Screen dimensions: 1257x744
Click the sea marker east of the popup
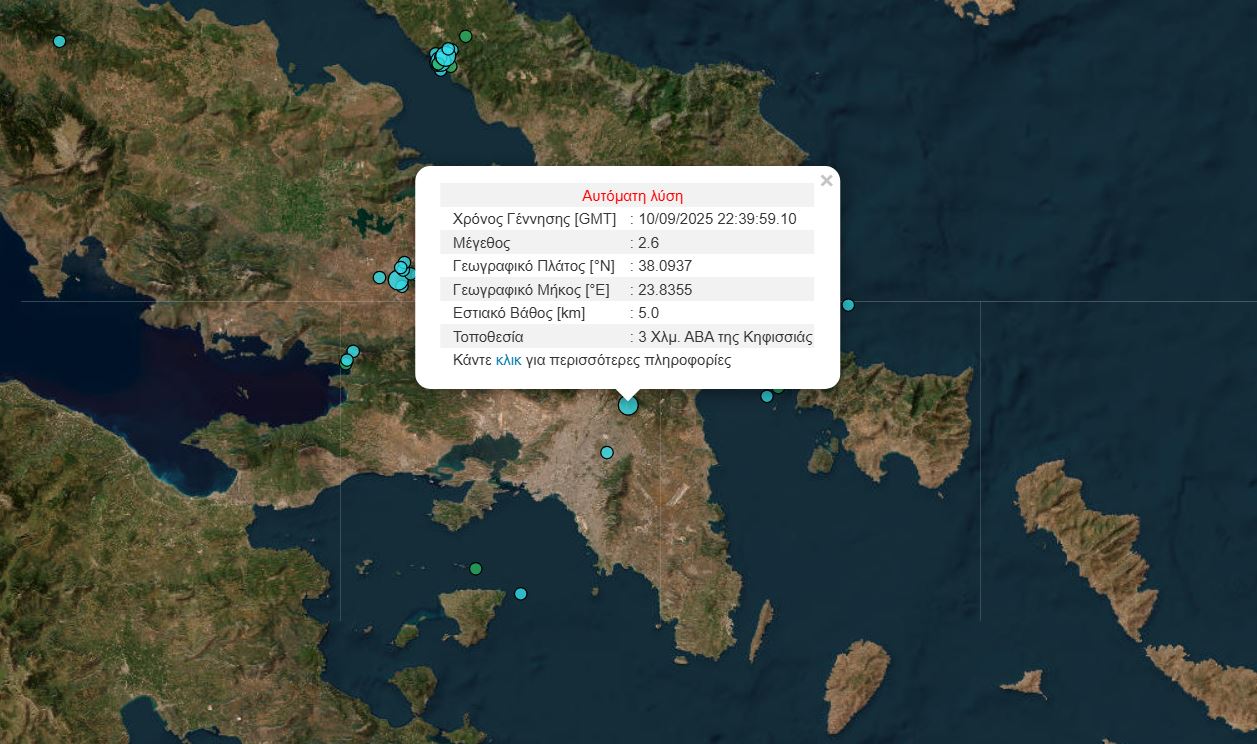(848, 305)
